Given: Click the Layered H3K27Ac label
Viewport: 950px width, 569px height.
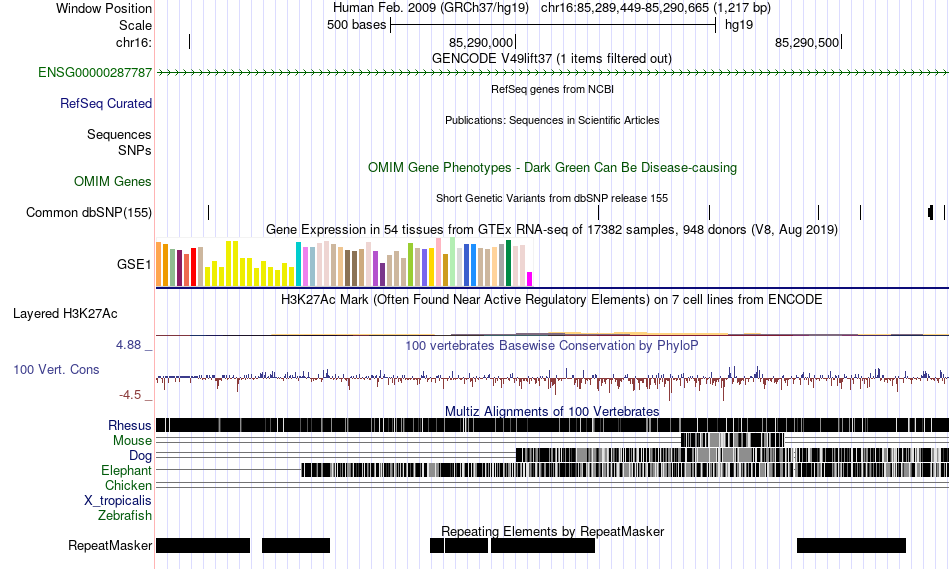Looking at the screenshot, I should [65, 314].
